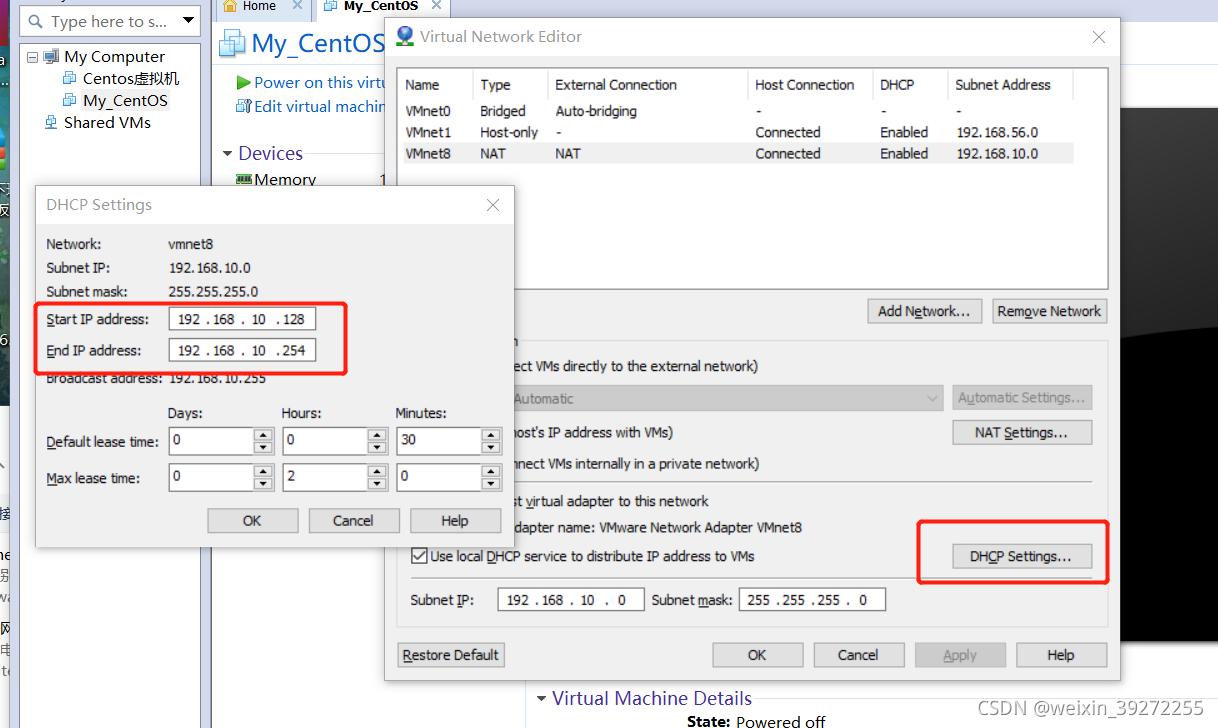
Task: Click the Memory device icon
Action: coord(244,180)
